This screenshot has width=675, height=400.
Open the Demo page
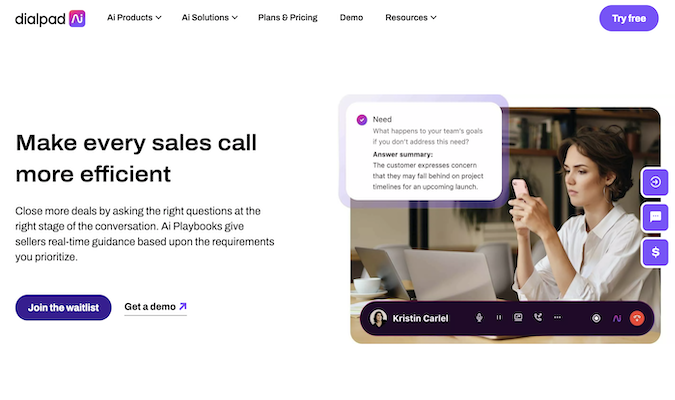[x=351, y=18]
